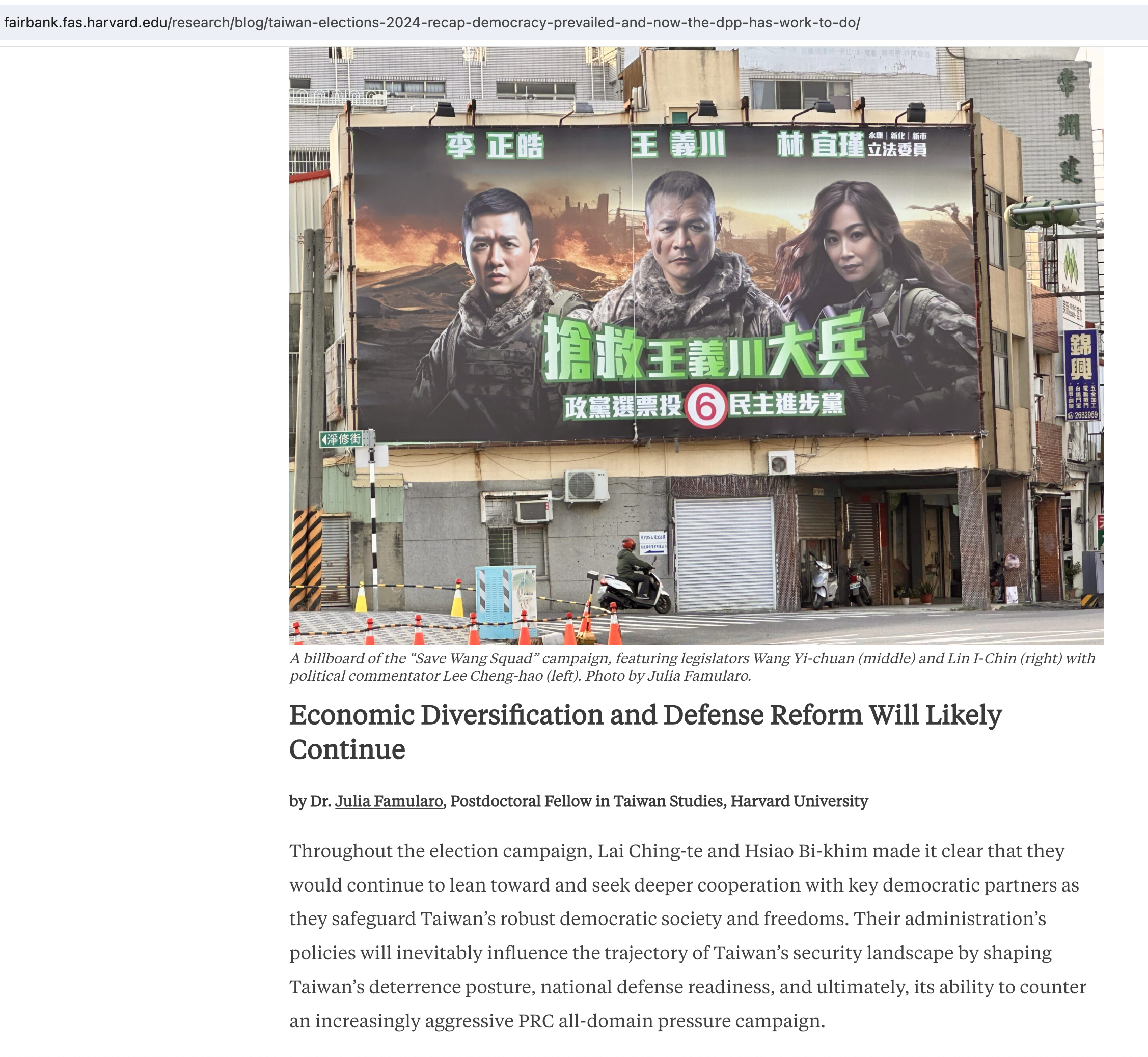This screenshot has width=1148, height=1057.
Task: Click the green street sign on pole
Action: (x=343, y=439)
